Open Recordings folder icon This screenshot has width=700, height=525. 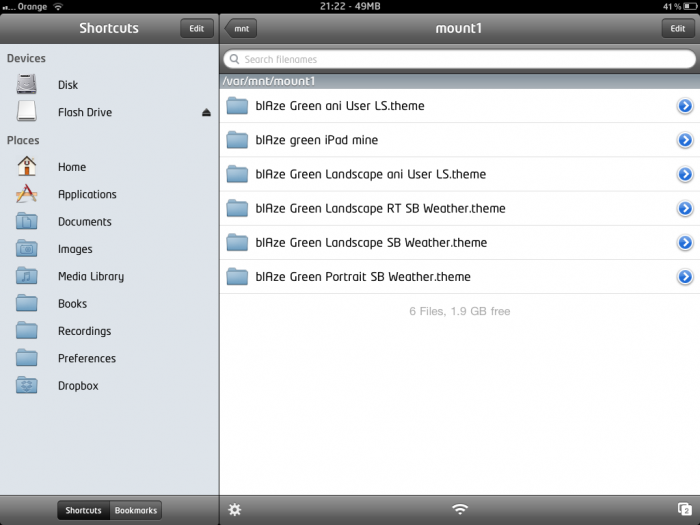tap(26, 331)
